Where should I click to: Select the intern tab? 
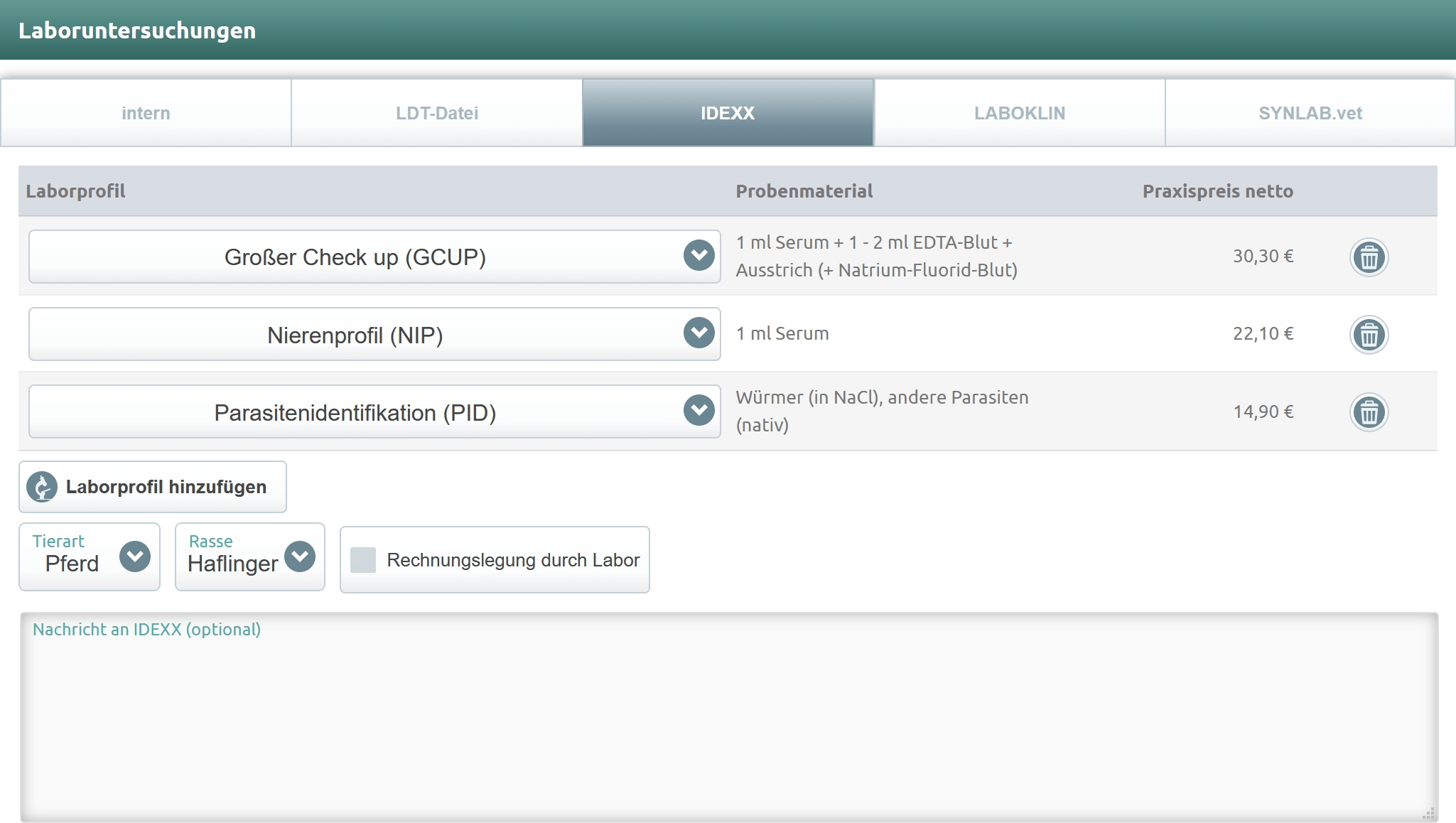pyautogui.click(x=146, y=113)
